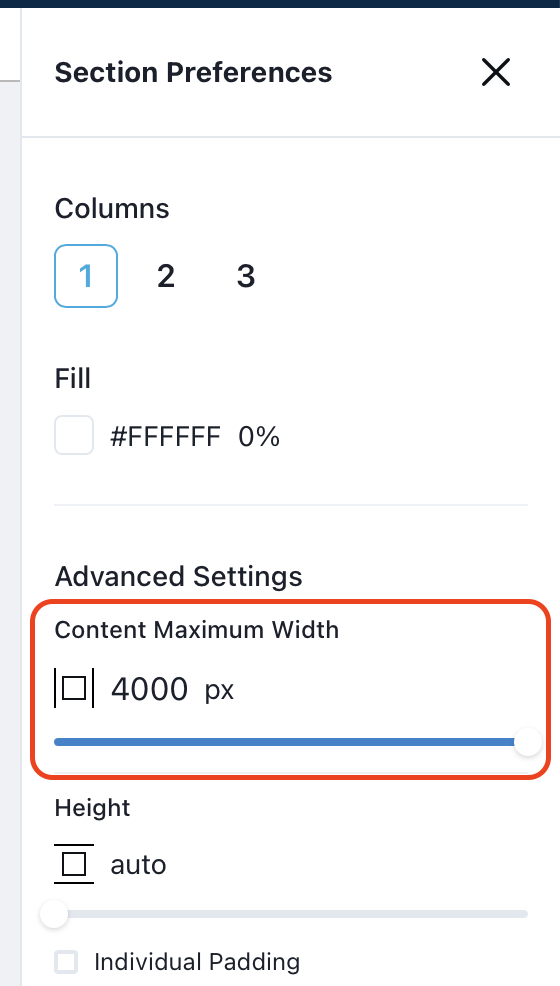Click the Content Maximum Width slider handle
The image size is (560, 986).
click(528, 742)
